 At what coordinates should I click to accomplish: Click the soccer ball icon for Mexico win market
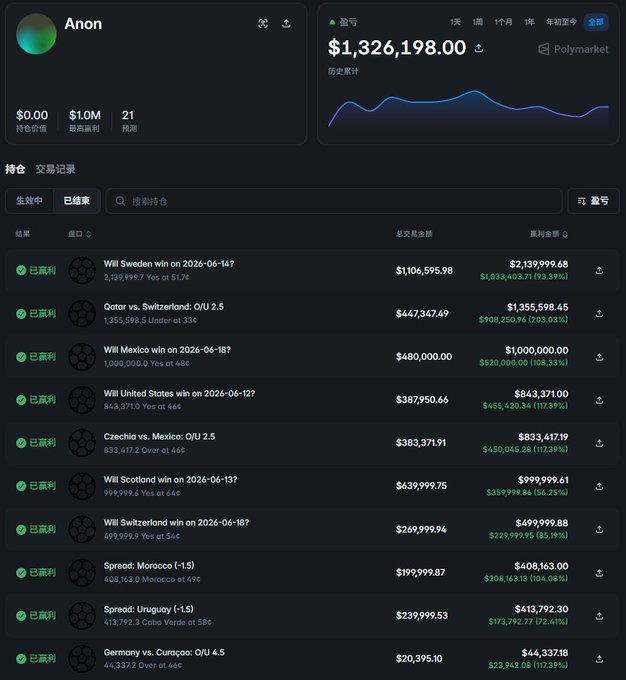[82, 357]
